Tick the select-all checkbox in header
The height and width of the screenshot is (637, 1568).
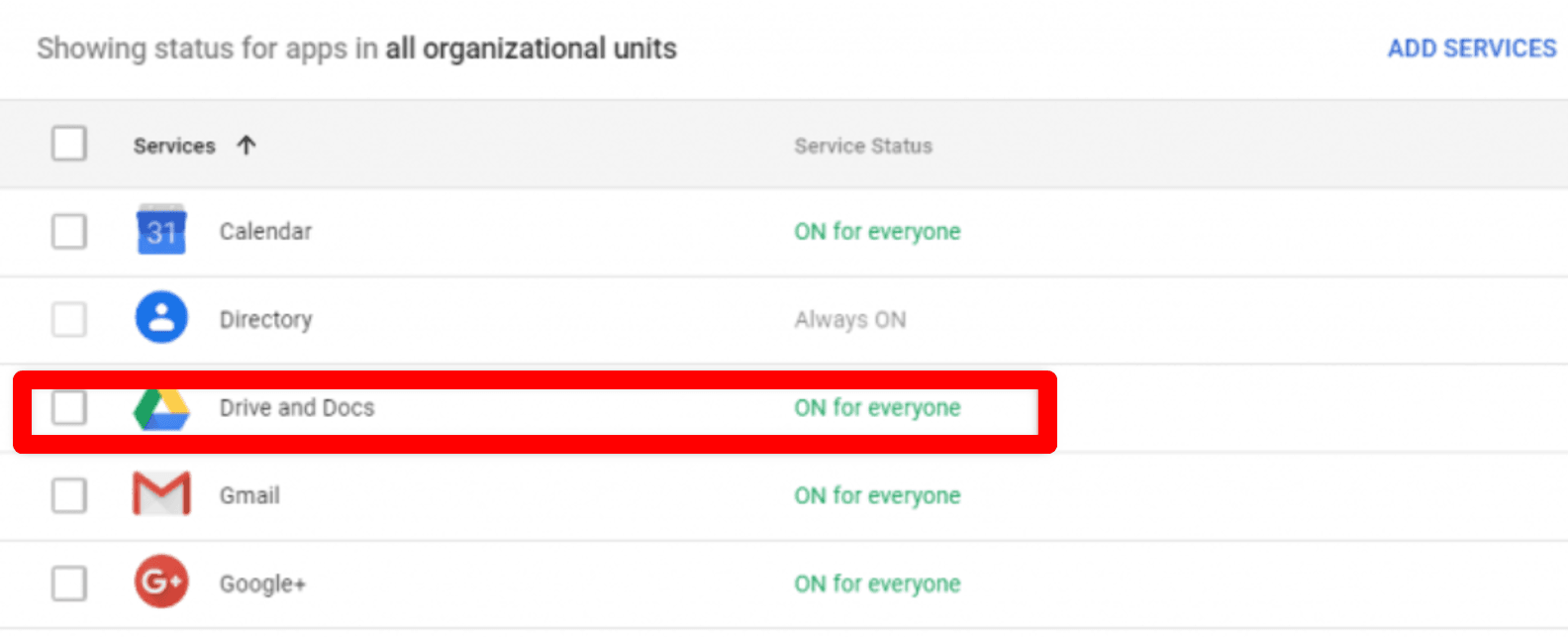[x=69, y=144]
